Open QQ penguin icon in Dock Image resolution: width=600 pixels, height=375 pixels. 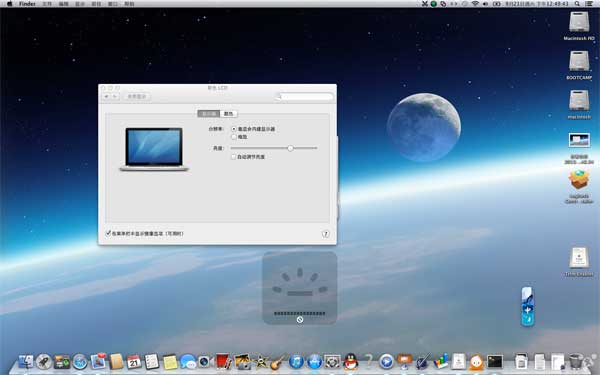point(351,362)
